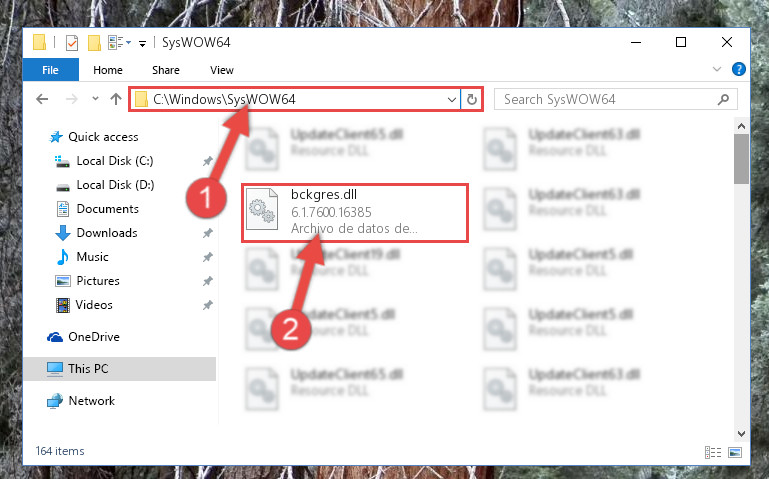Open the Help question mark icon

pyautogui.click(x=739, y=69)
